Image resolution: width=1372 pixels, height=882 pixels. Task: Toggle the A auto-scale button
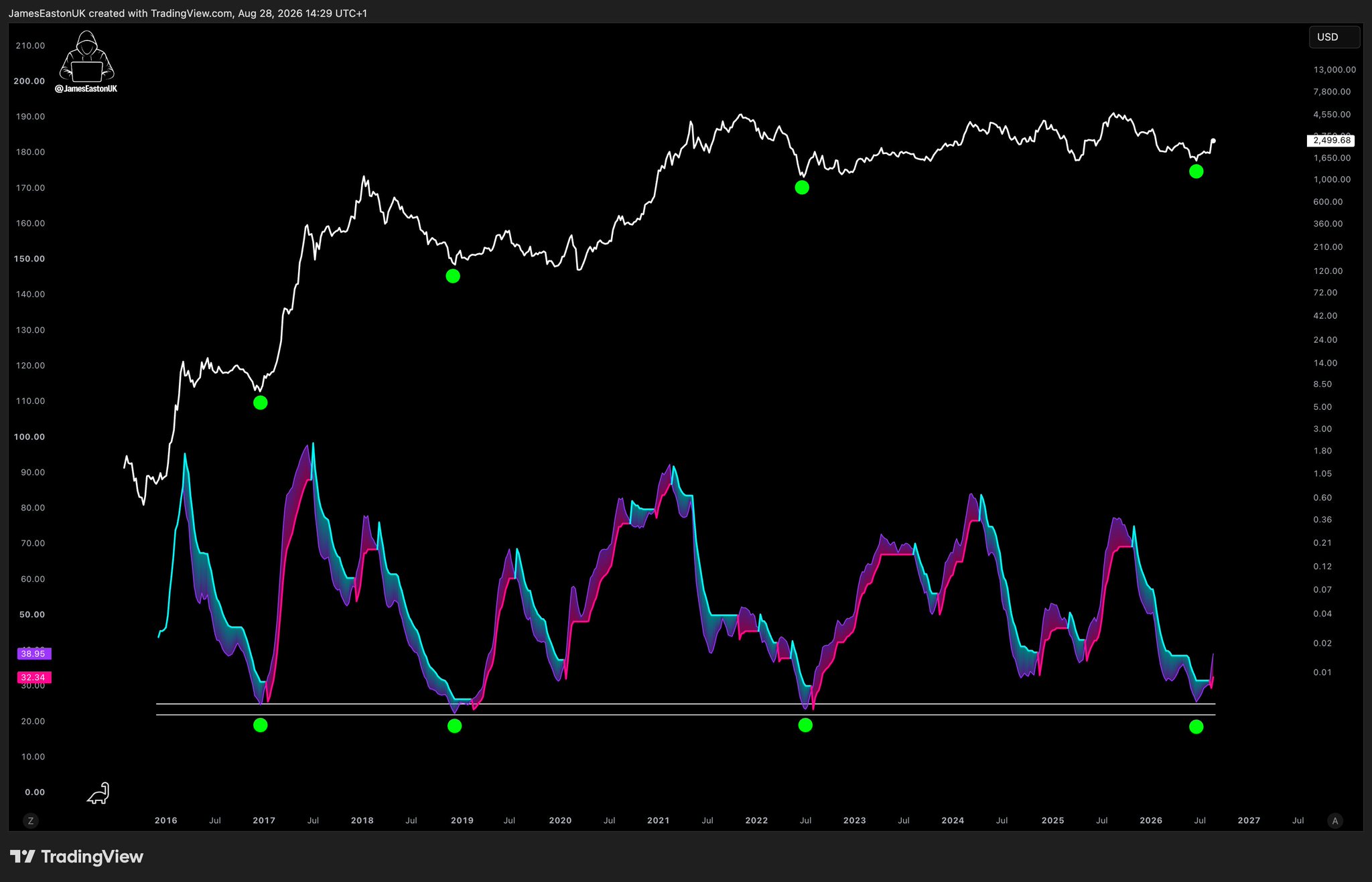pos(1334,820)
